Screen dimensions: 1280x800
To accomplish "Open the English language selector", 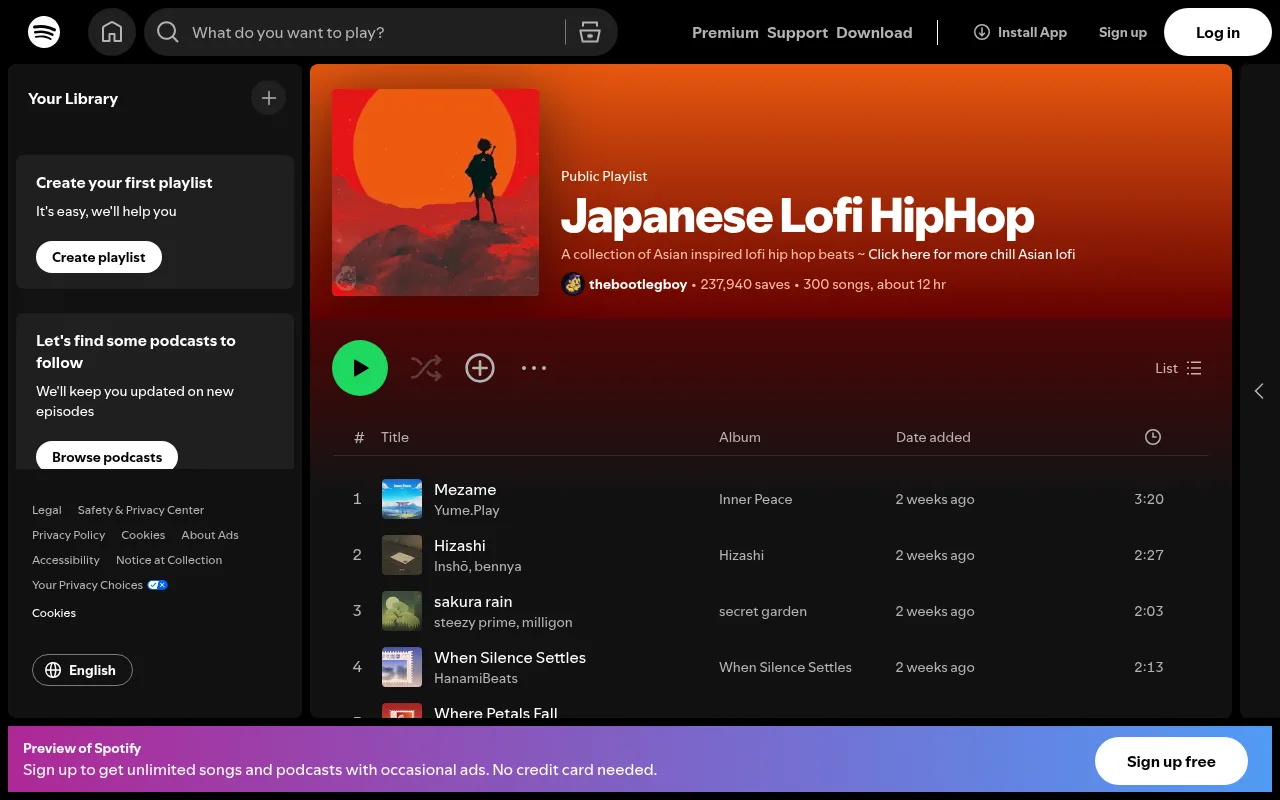I will 82,670.
